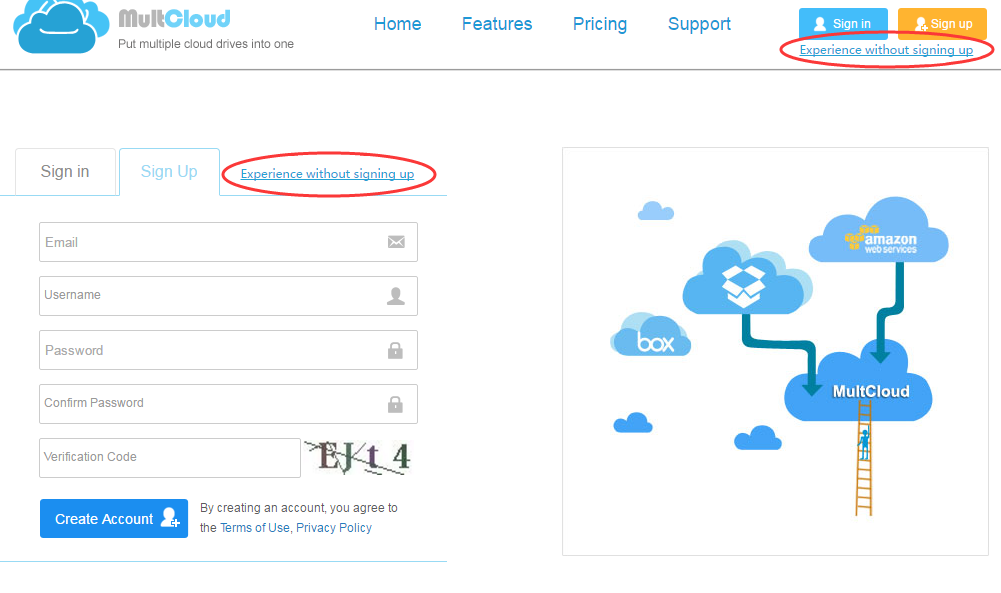
Task: Click the captcha image to refresh it
Action: pyautogui.click(x=358, y=458)
